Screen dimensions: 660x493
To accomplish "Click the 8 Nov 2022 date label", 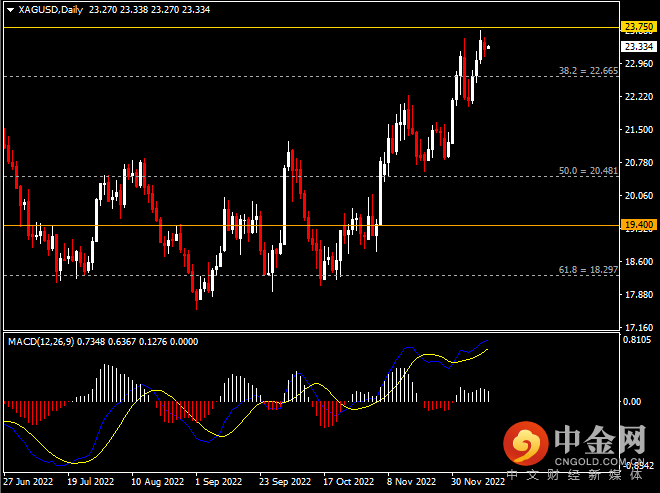I will coord(411,481).
